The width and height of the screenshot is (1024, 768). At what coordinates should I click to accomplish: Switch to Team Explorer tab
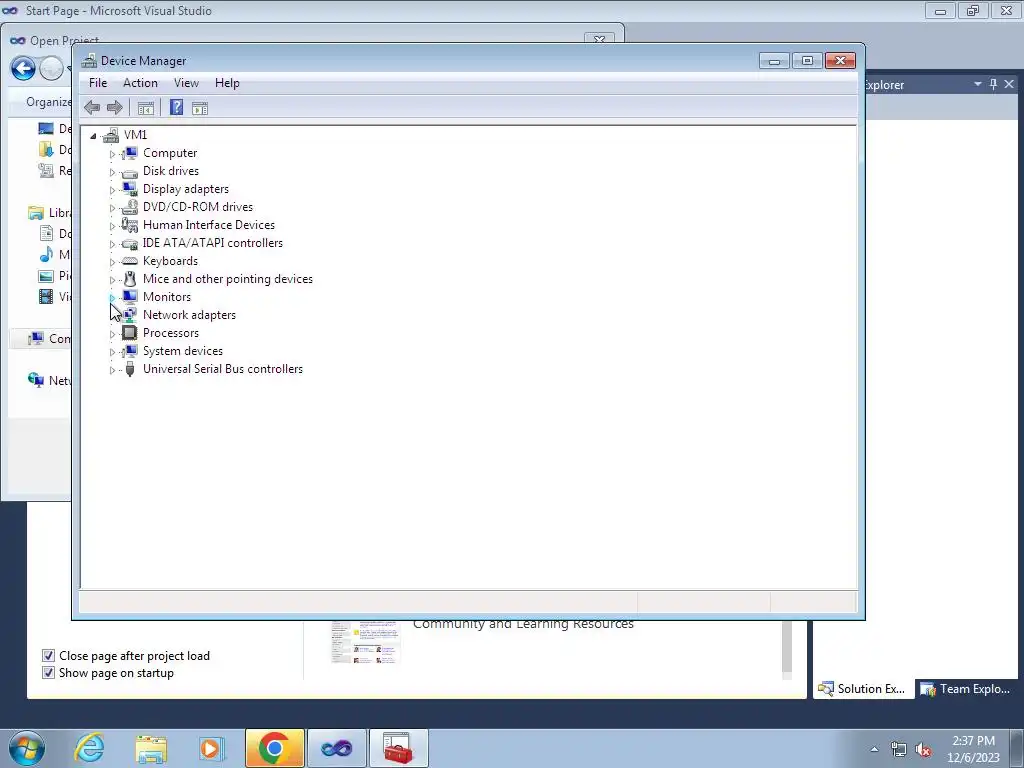pos(965,689)
